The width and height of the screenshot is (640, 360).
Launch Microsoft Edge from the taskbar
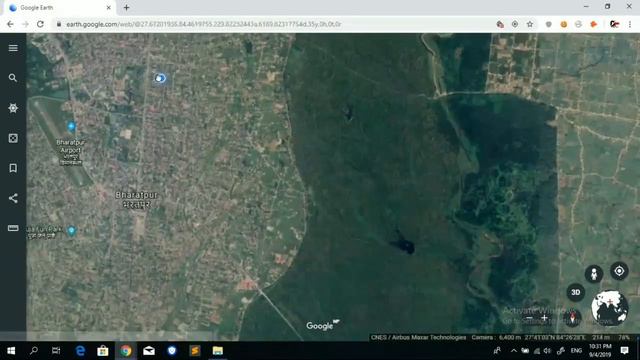point(80,351)
